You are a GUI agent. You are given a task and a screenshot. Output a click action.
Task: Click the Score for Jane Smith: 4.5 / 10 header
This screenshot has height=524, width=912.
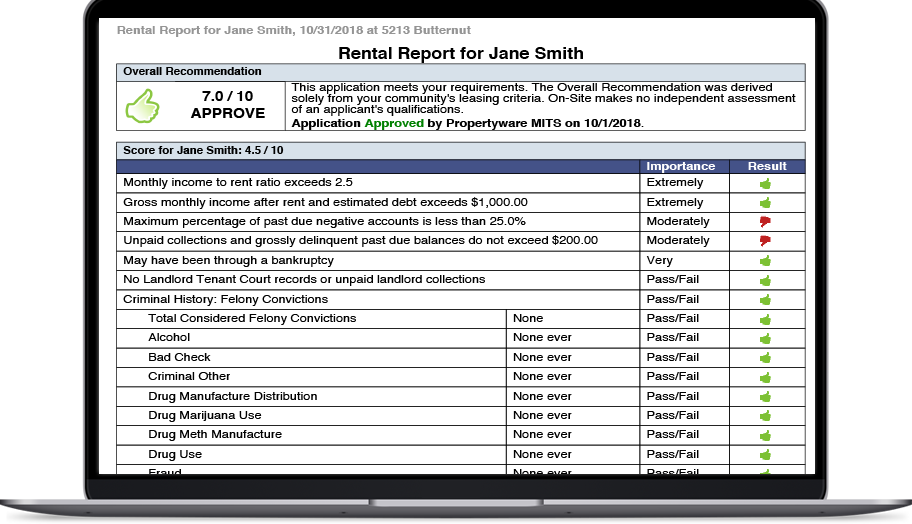(x=461, y=150)
